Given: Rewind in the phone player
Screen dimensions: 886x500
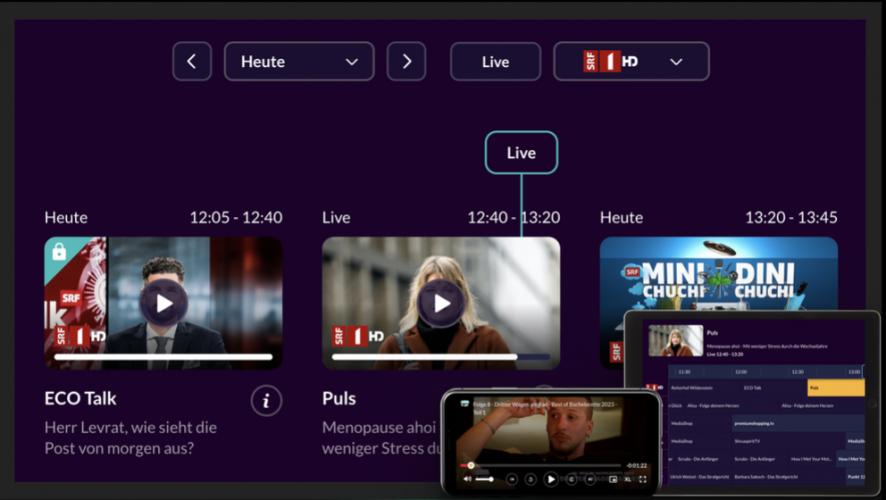Looking at the screenshot, I should [531, 479].
